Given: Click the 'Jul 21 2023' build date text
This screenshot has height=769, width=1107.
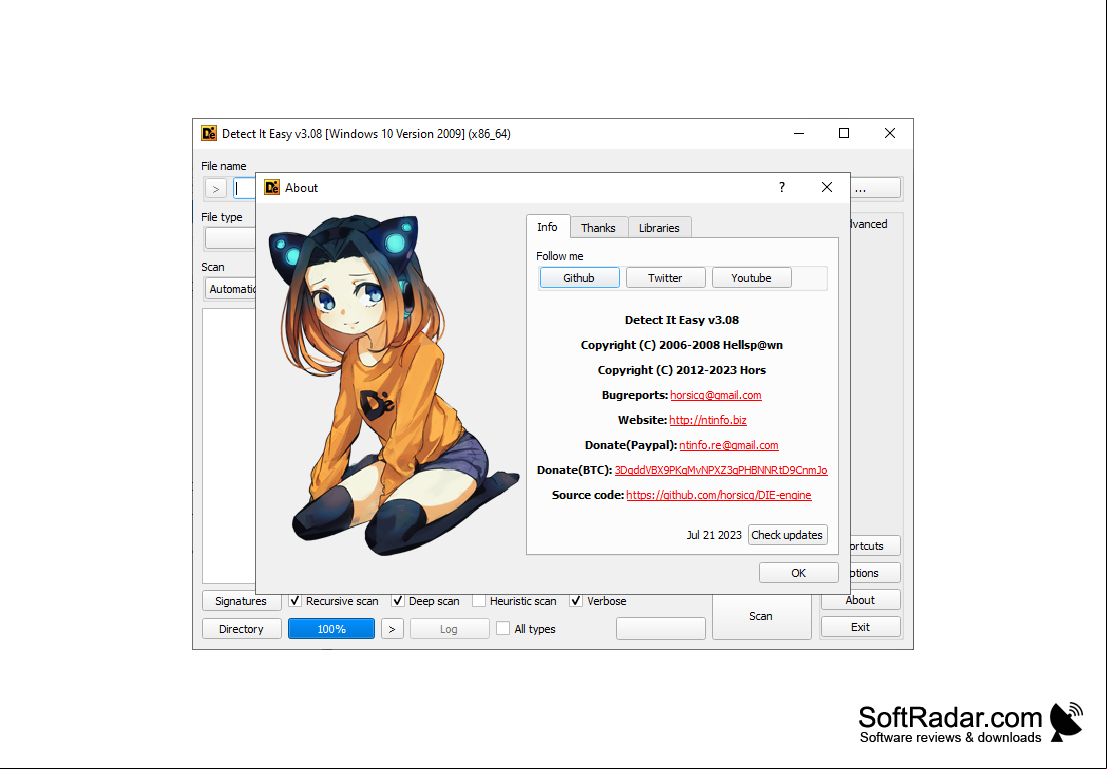Looking at the screenshot, I should point(714,535).
